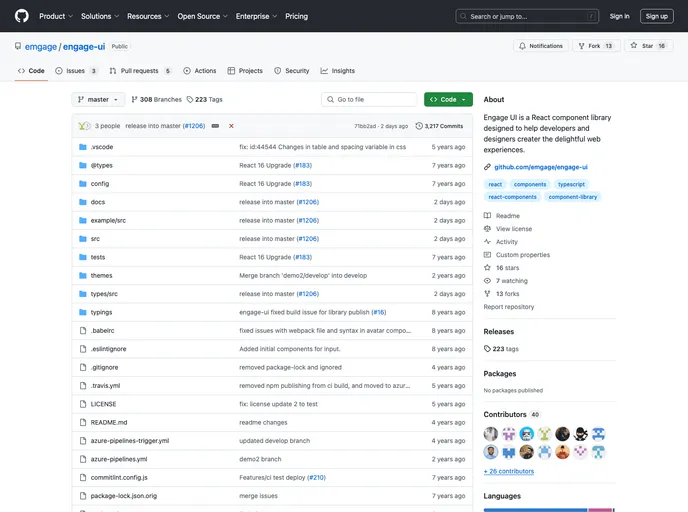Open azure-pipelines-trigger.yml file
The image size is (688, 512).
pos(129,441)
